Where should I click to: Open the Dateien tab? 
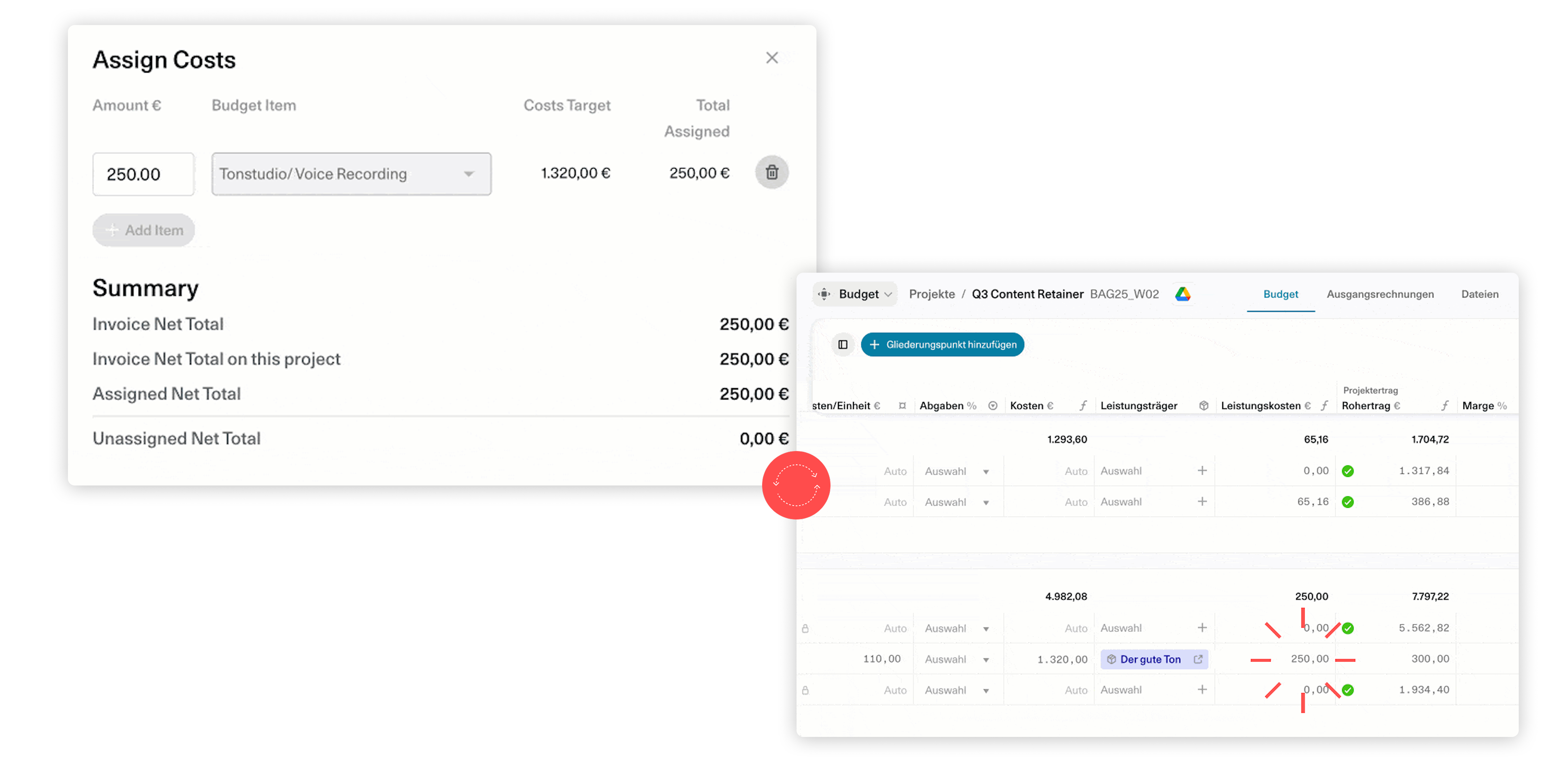pos(1480,294)
